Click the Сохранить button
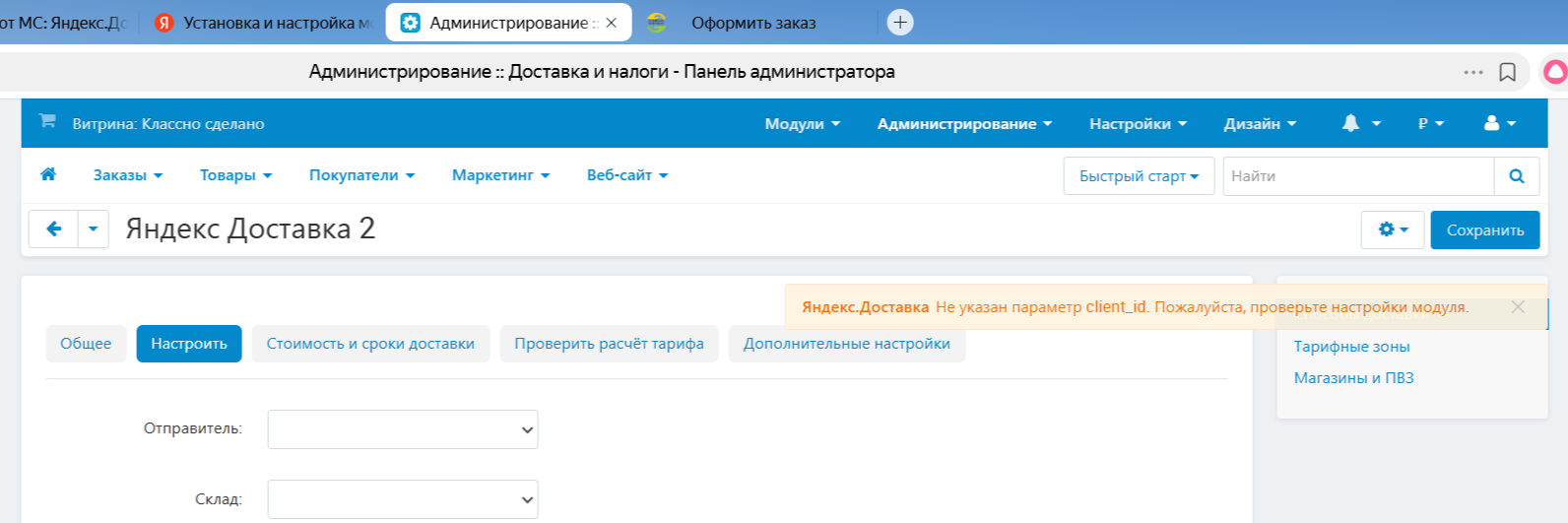1568x523 pixels. [x=1484, y=229]
